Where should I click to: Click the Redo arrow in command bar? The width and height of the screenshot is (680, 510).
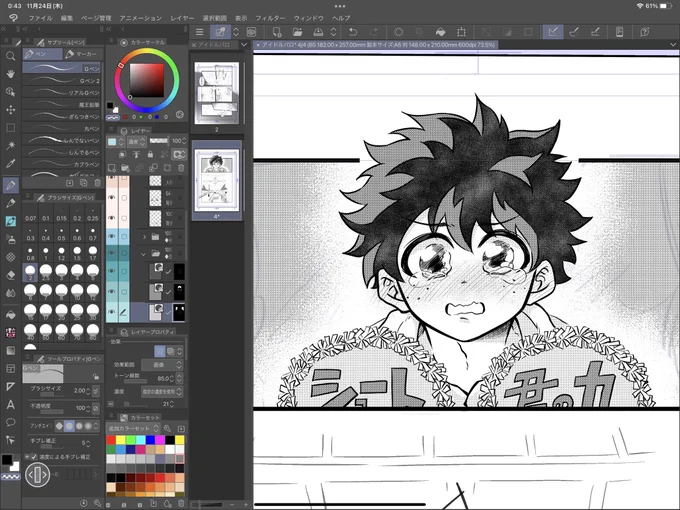click(374, 32)
